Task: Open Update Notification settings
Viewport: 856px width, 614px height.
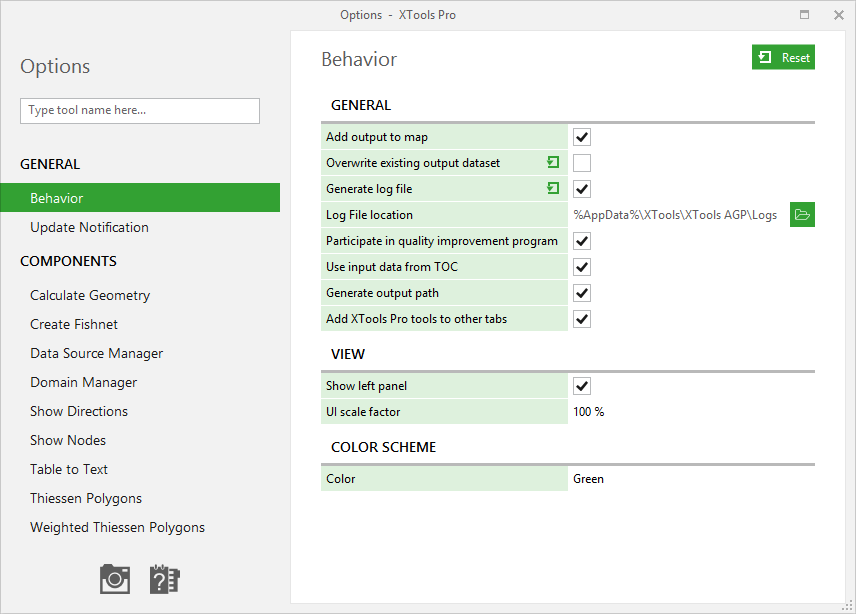Action: (x=90, y=227)
